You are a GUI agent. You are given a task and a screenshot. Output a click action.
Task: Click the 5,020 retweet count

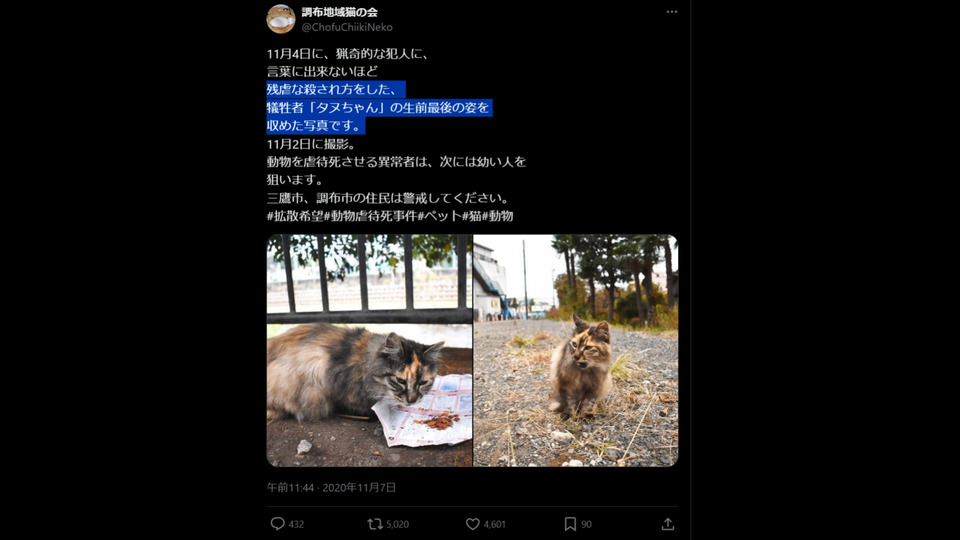tap(397, 524)
